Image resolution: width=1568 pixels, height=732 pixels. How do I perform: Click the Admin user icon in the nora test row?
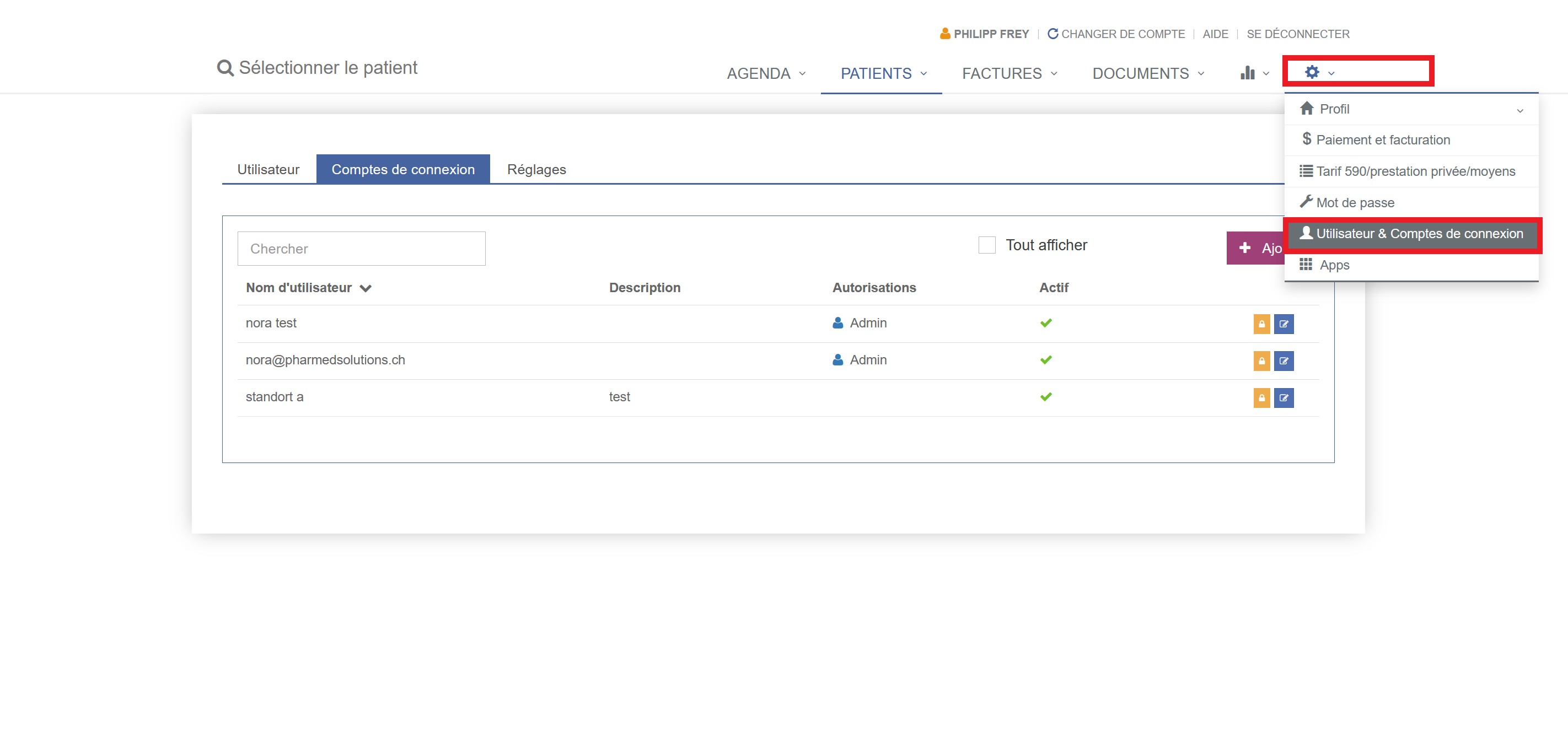[x=837, y=323]
